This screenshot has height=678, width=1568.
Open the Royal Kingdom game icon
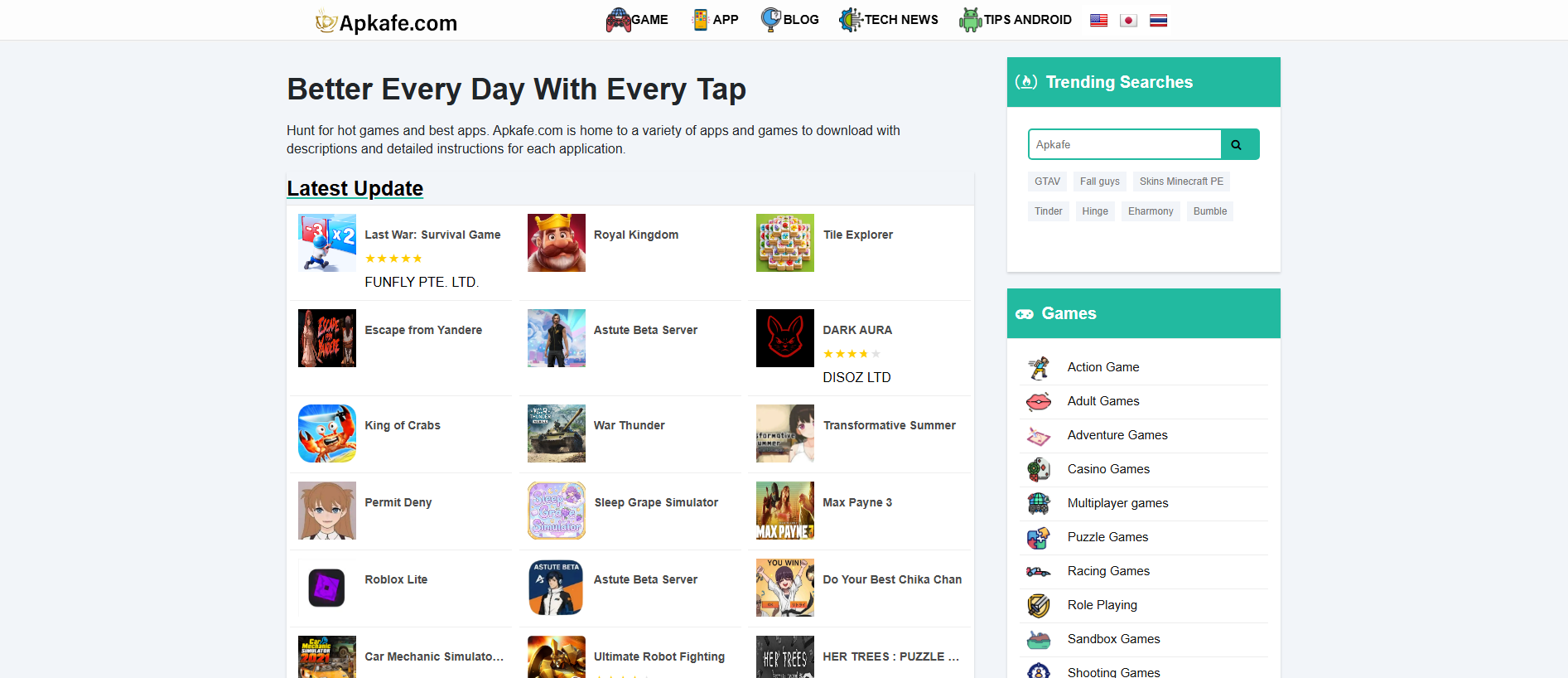pyautogui.click(x=557, y=243)
